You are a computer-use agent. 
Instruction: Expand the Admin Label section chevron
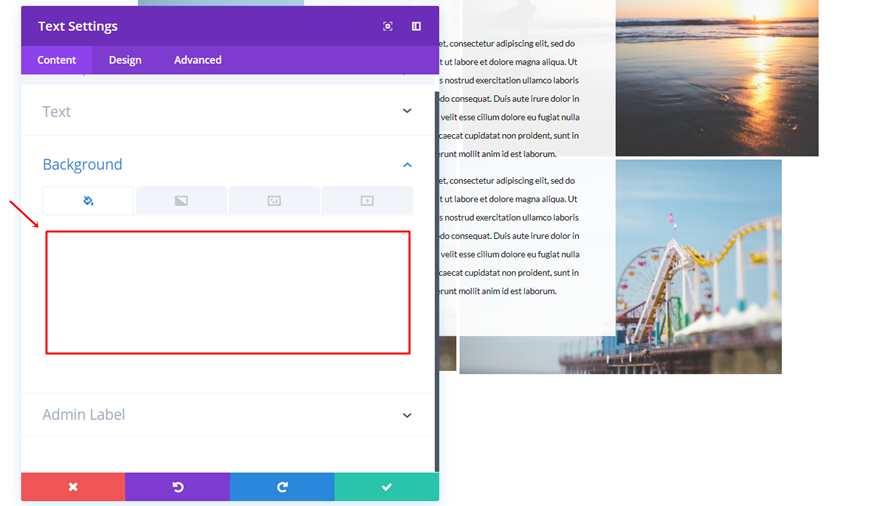(x=407, y=416)
